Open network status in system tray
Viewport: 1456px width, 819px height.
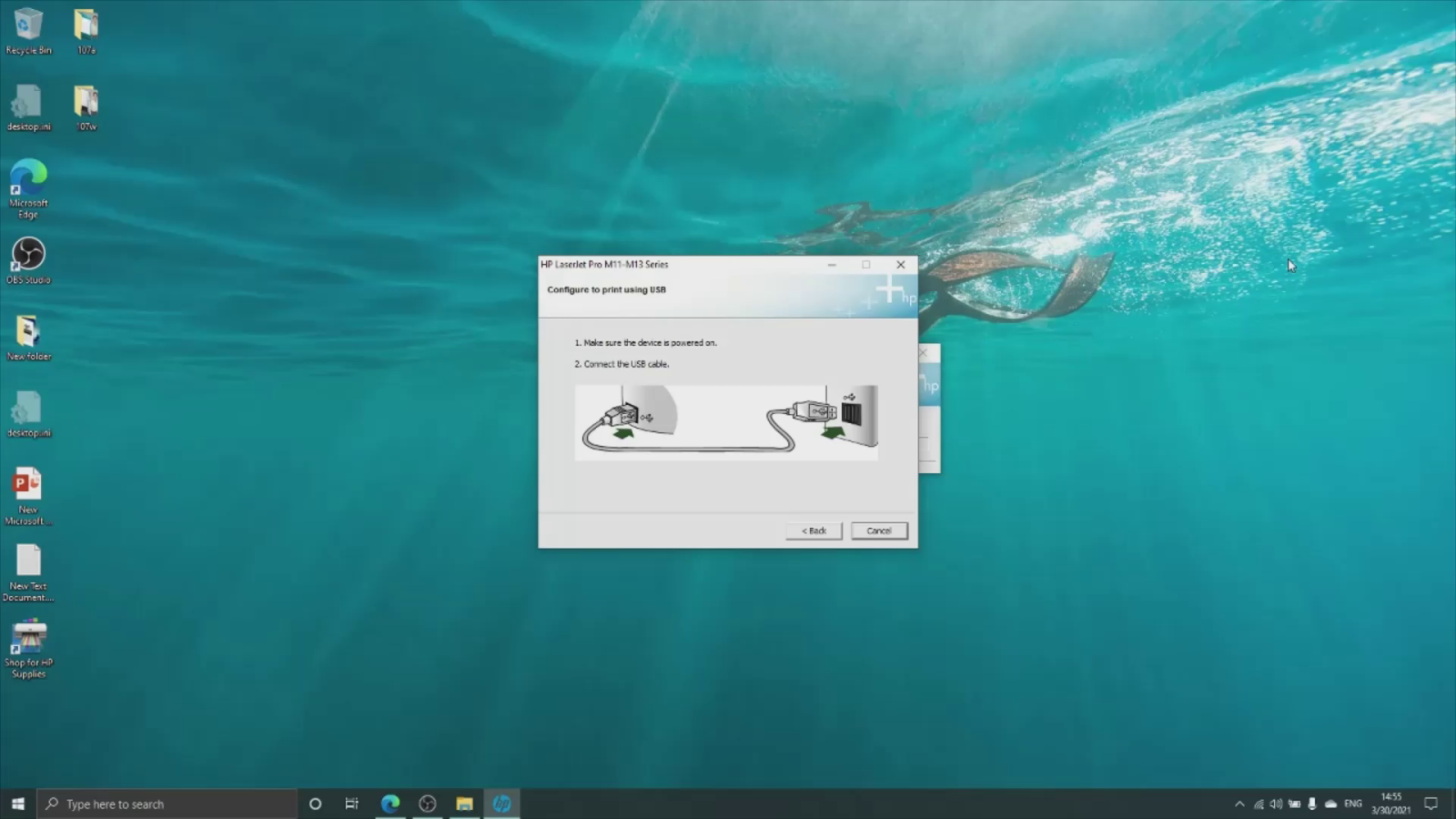tap(1259, 804)
